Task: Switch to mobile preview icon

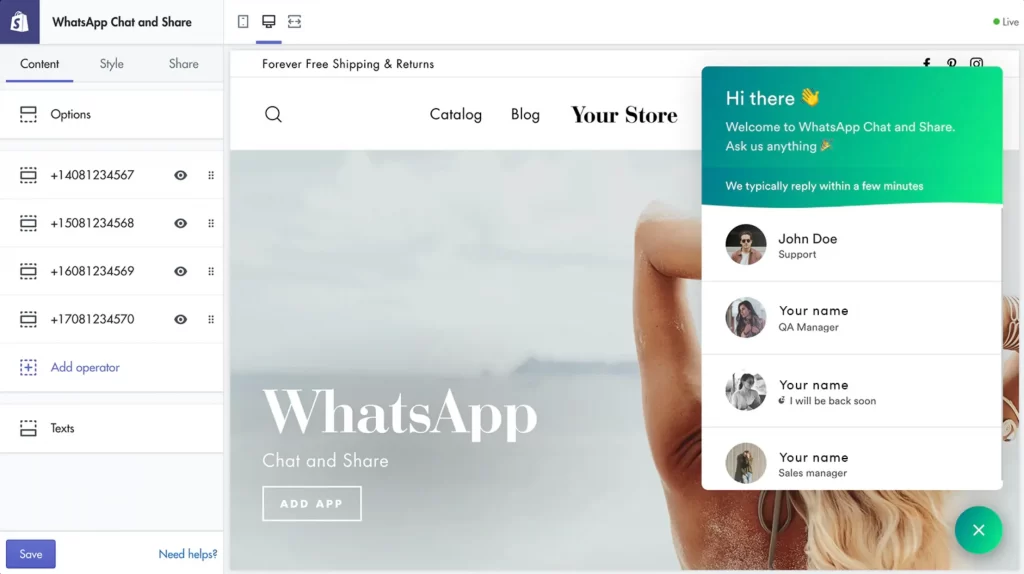Action: click(x=243, y=22)
